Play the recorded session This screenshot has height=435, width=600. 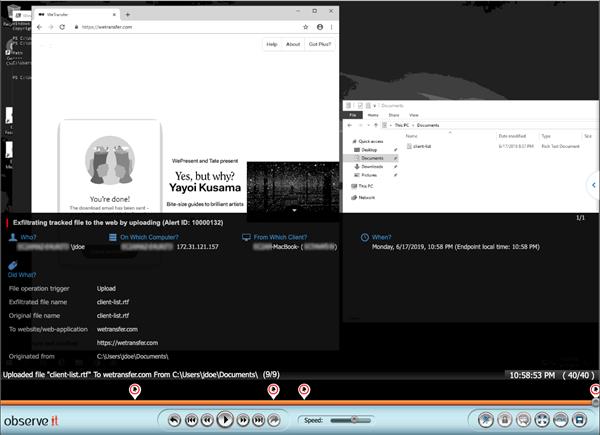(225, 420)
